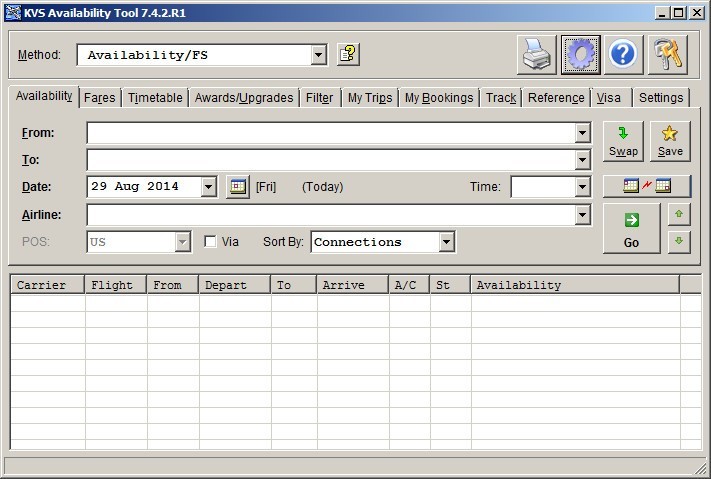Maximize the KVS Availability Tool window

tap(679, 13)
